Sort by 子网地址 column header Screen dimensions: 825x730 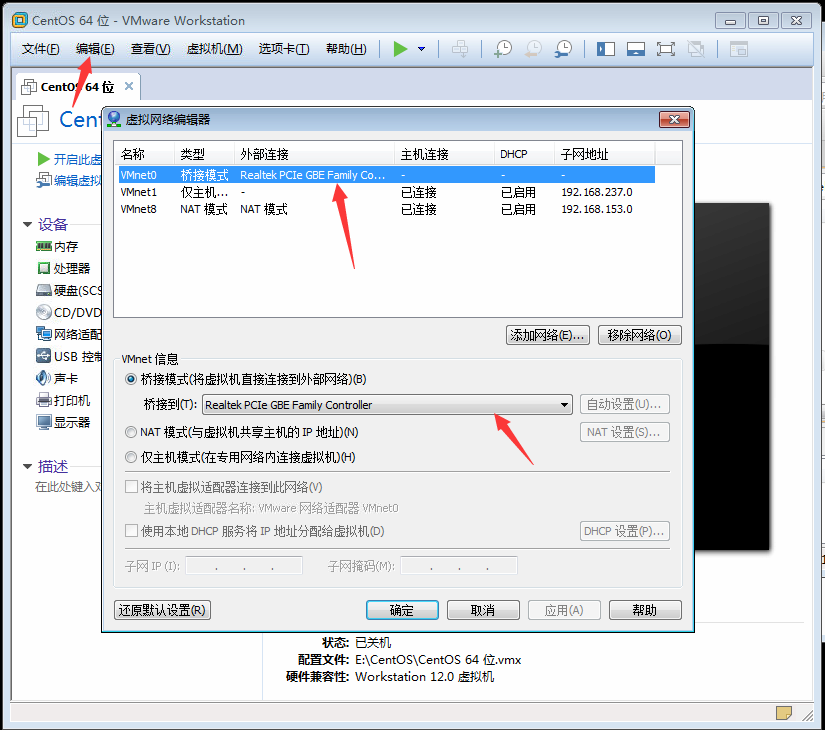tap(605, 154)
